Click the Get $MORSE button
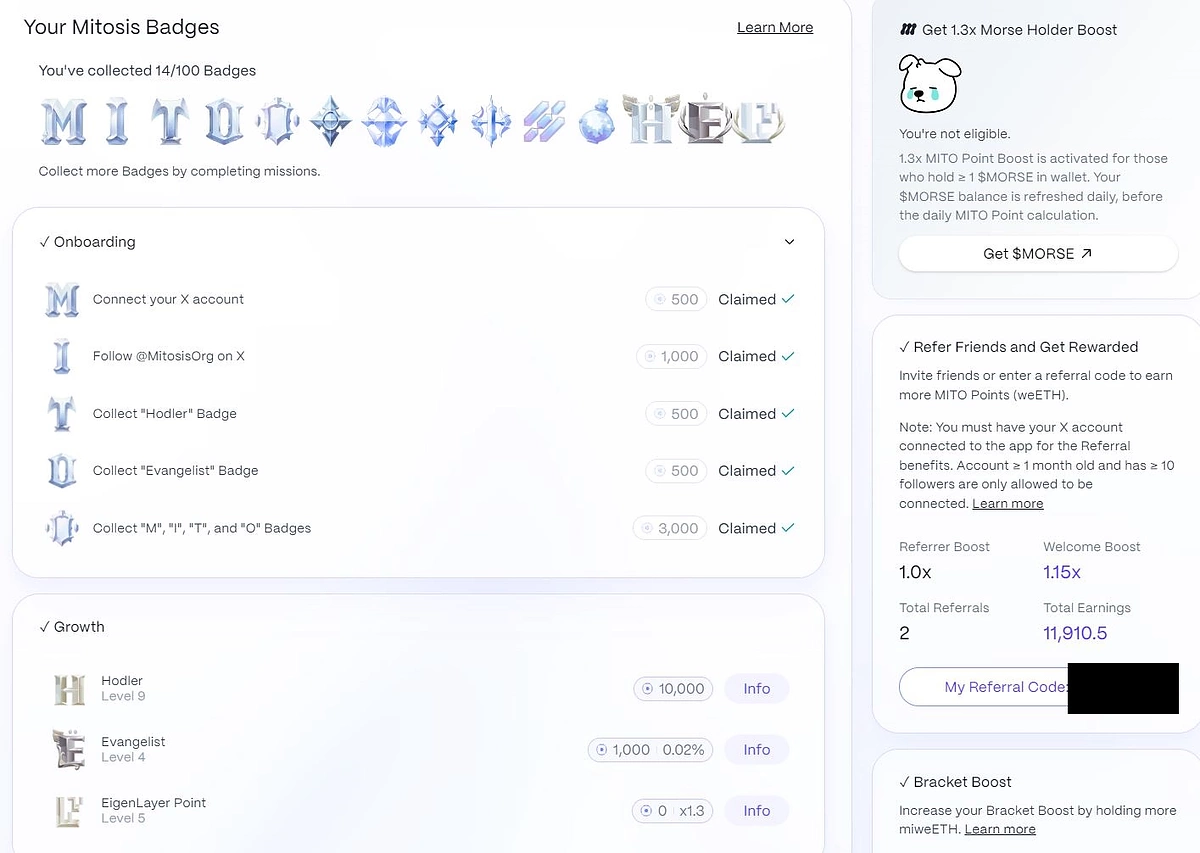 [x=1038, y=254]
